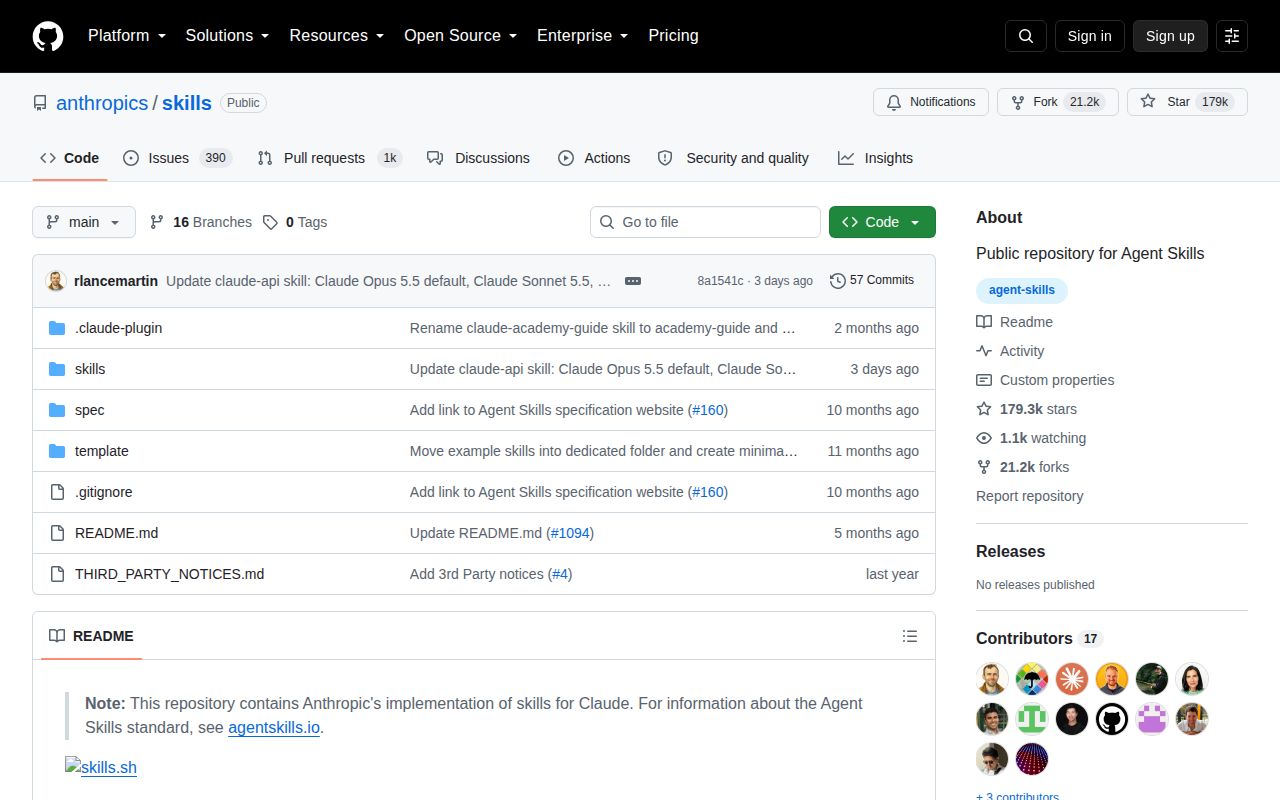
Task: Open the appearance settings icon button
Action: pyautogui.click(x=1232, y=36)
